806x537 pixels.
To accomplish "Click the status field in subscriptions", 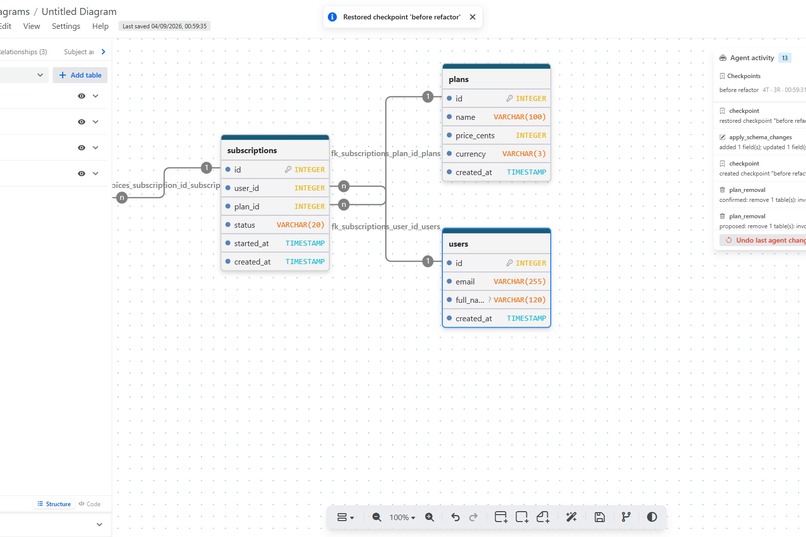I will 275,225.
